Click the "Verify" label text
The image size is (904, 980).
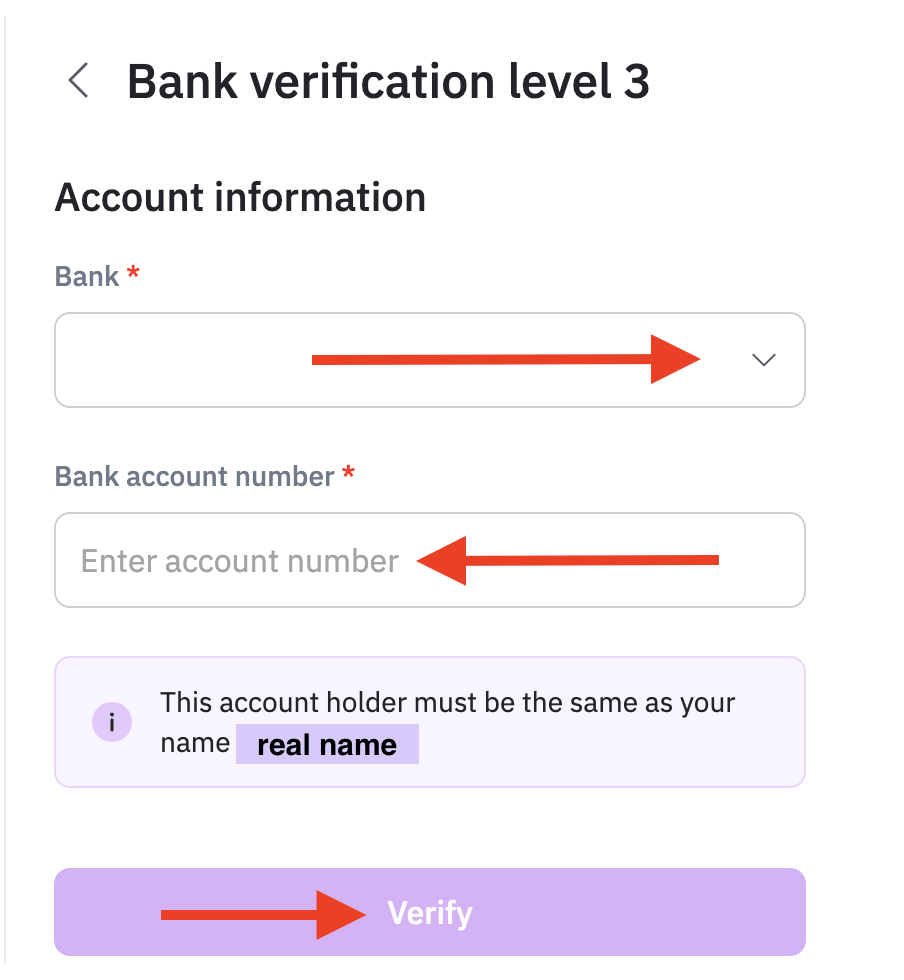click(x=430, y=913)
